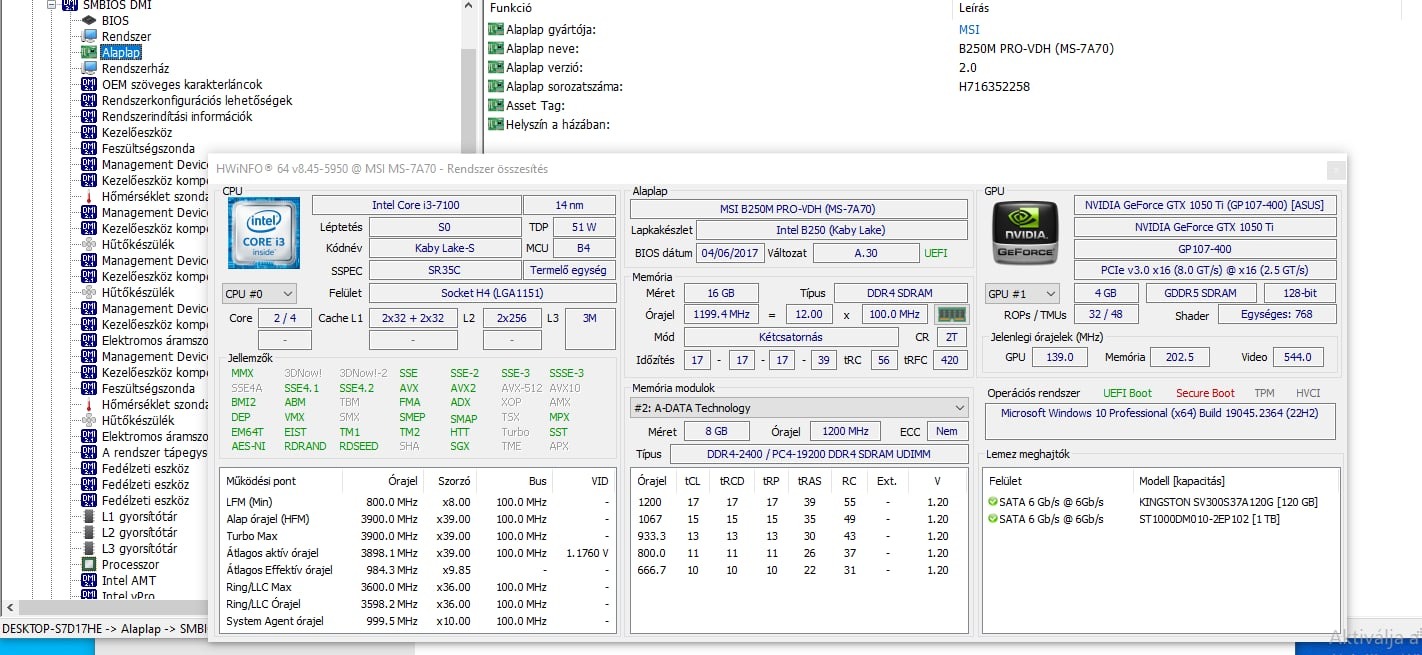Click the UEFI Boot label

[x=1127, y=393]
